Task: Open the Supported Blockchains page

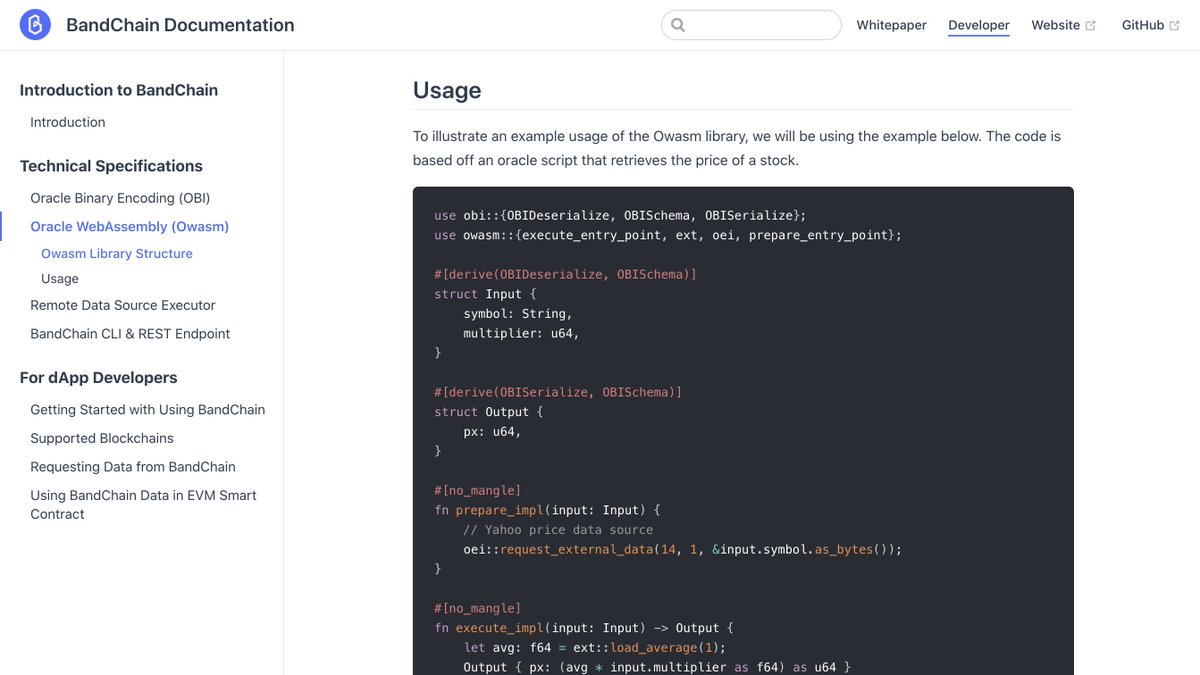Action: pyautogui.click(x=102, y=438)
